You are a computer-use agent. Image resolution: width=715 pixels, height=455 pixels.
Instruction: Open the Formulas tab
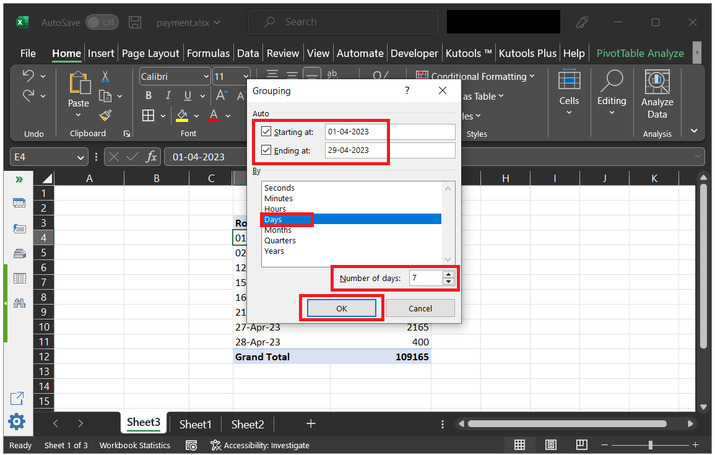point(208,53)
